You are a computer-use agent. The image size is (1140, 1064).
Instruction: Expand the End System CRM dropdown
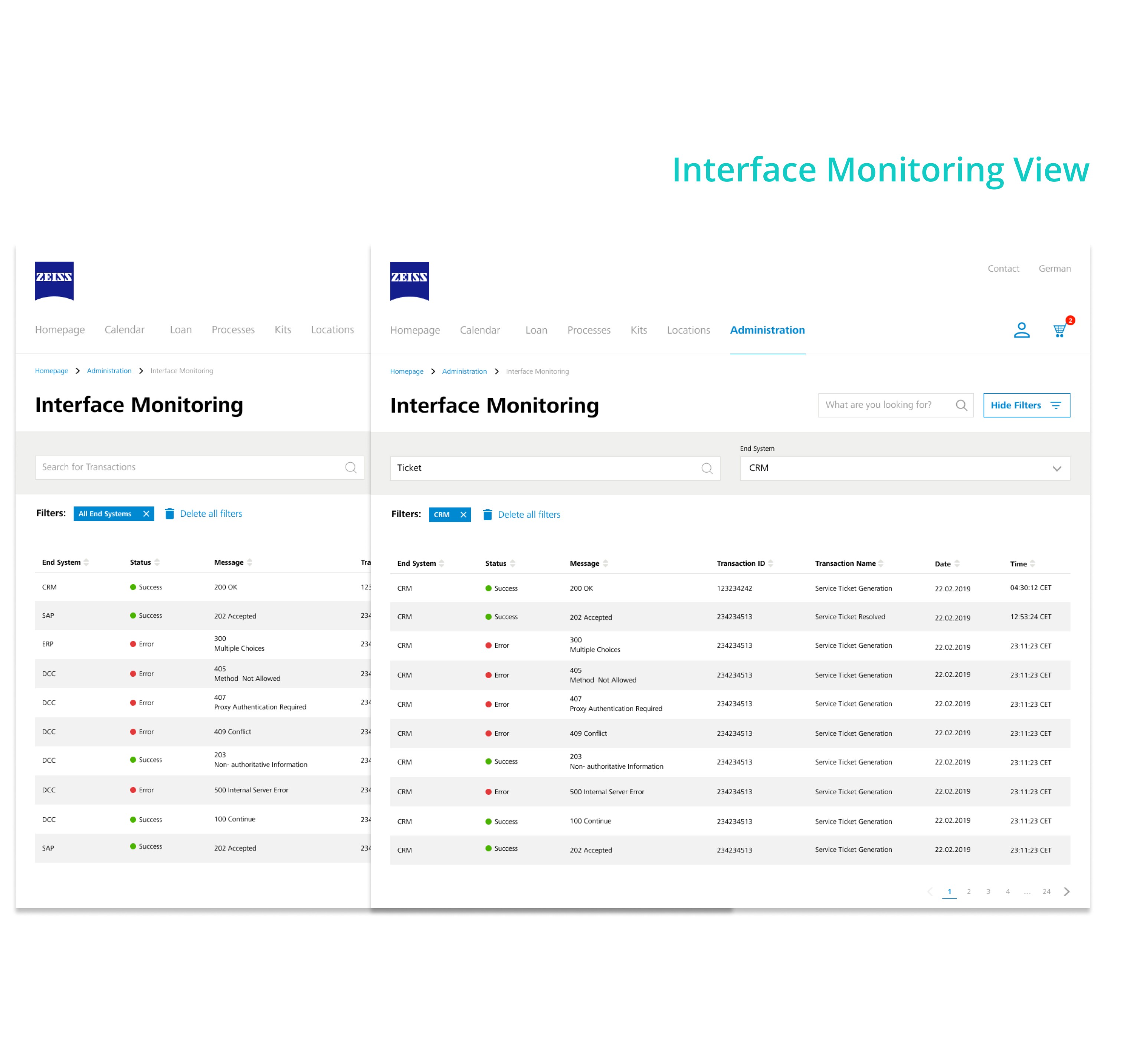click(x=1056, y=468)
